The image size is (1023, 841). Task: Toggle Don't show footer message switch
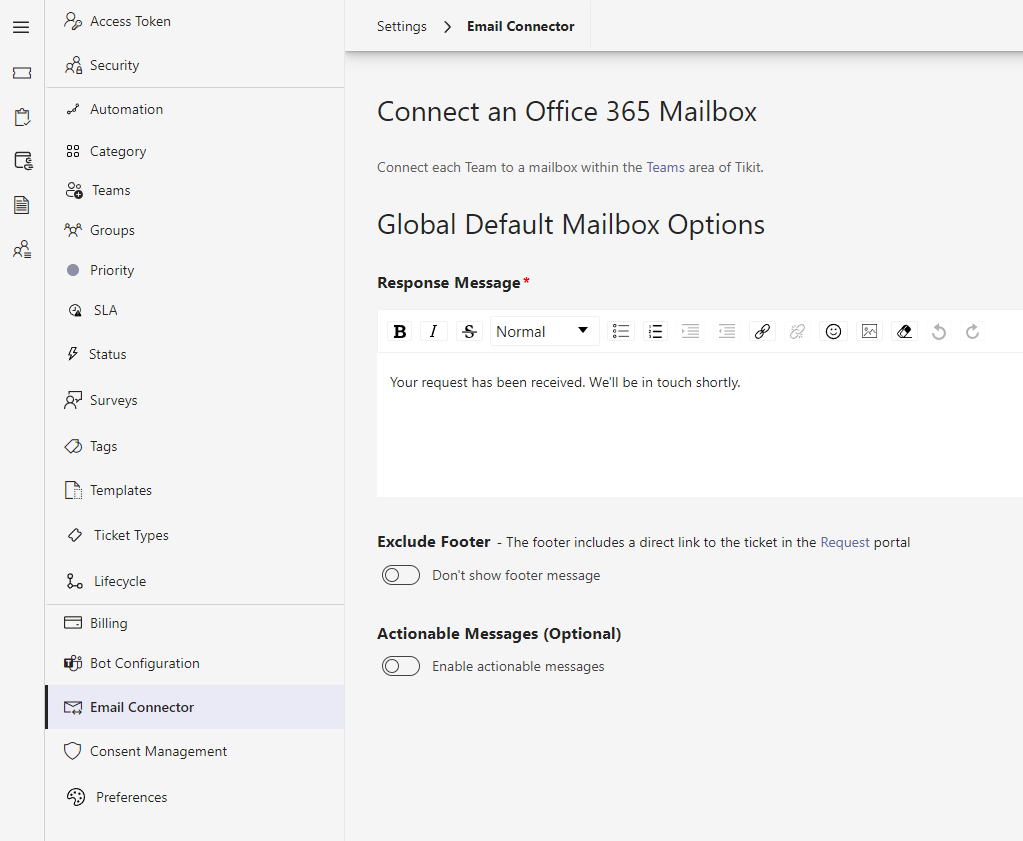coord(401,575)
